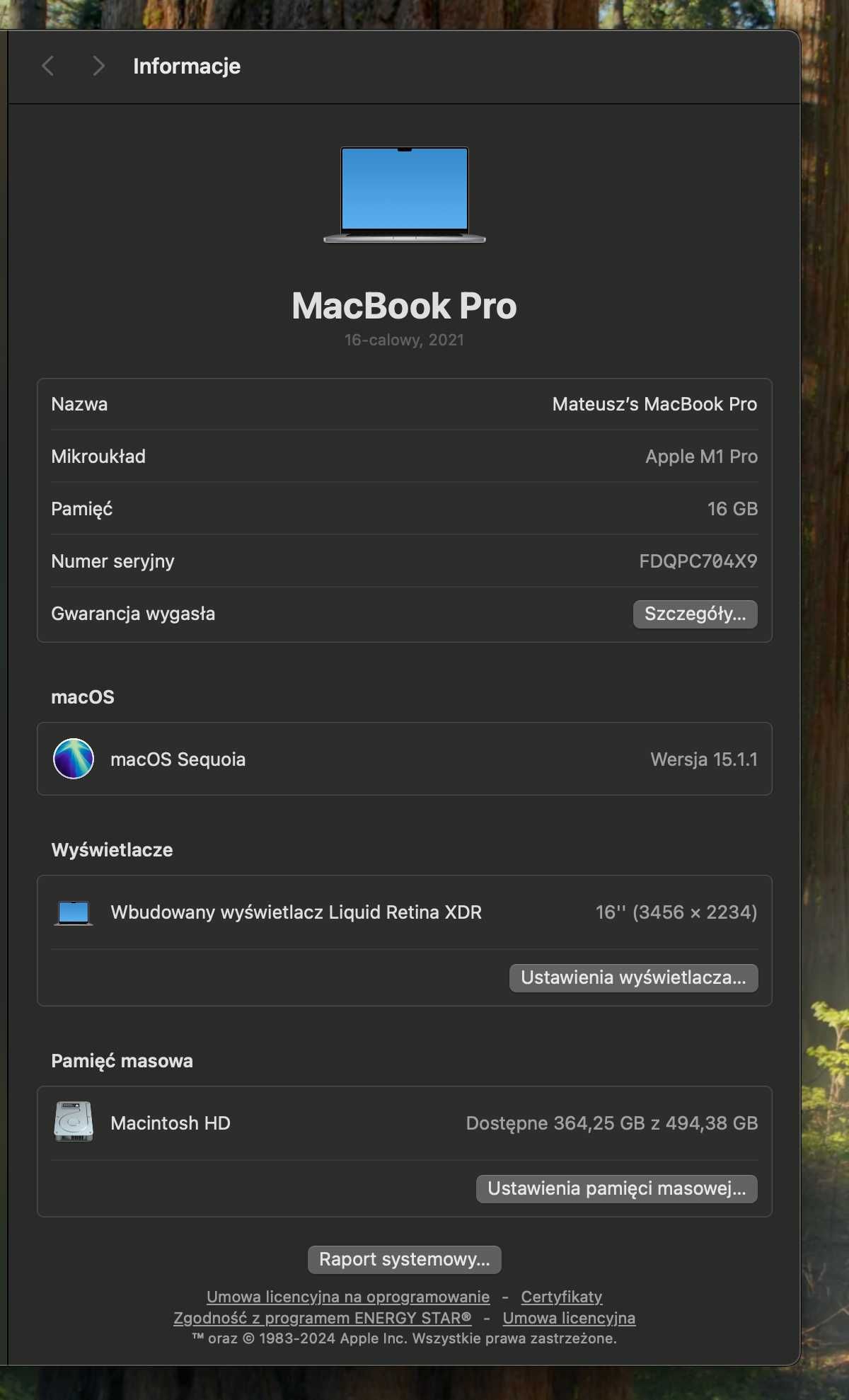The height and width of the screenshot is (1400, 849).
Task: Click the Macintosh HD label
Action: point(171,1123)
